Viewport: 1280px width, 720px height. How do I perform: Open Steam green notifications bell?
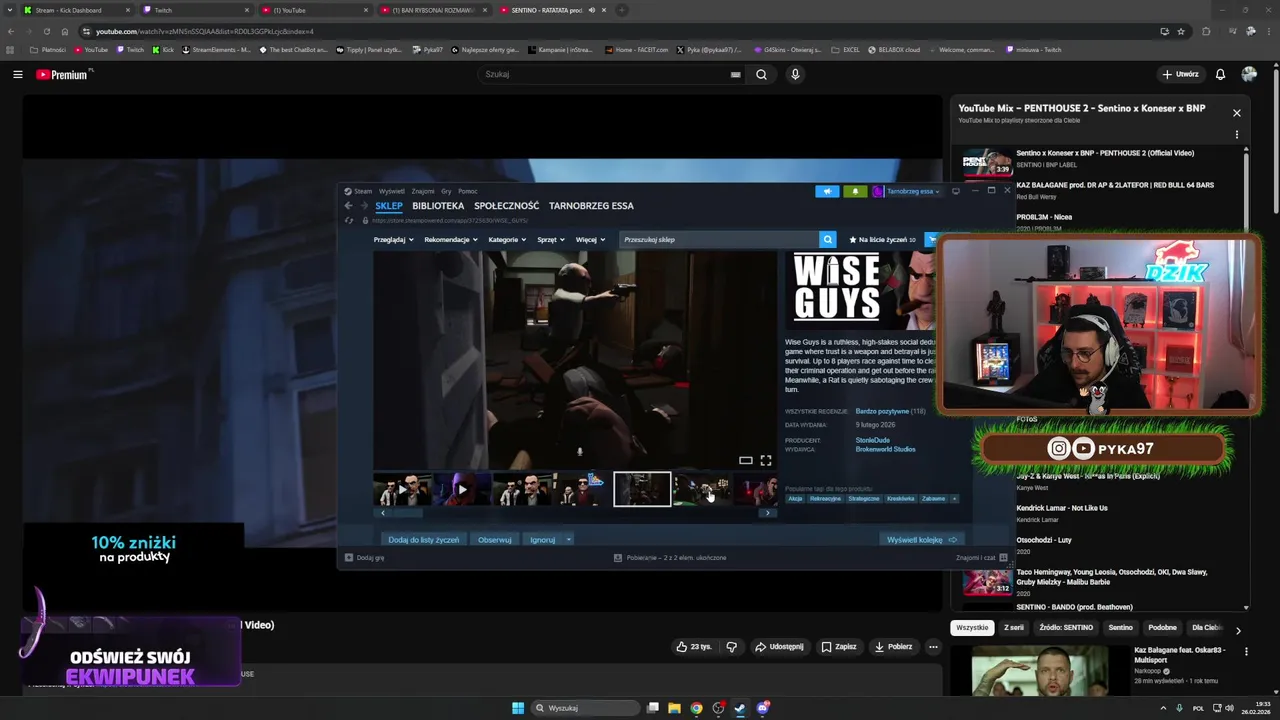[x=855, y=191]
